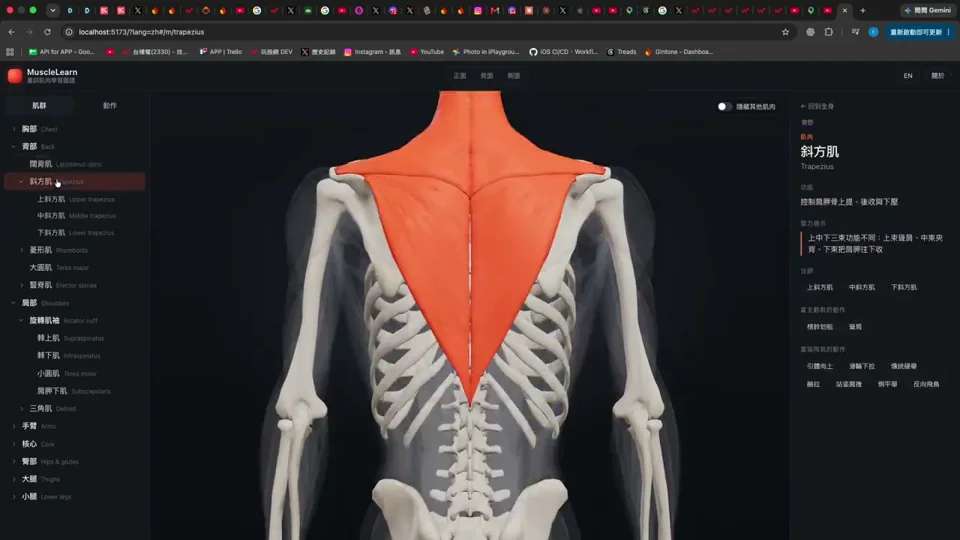Viewport: 960px width, 540px height.
Task: Collapse the 斜方肌 Trapezius chevron in the tree
Action: (21, 182)
